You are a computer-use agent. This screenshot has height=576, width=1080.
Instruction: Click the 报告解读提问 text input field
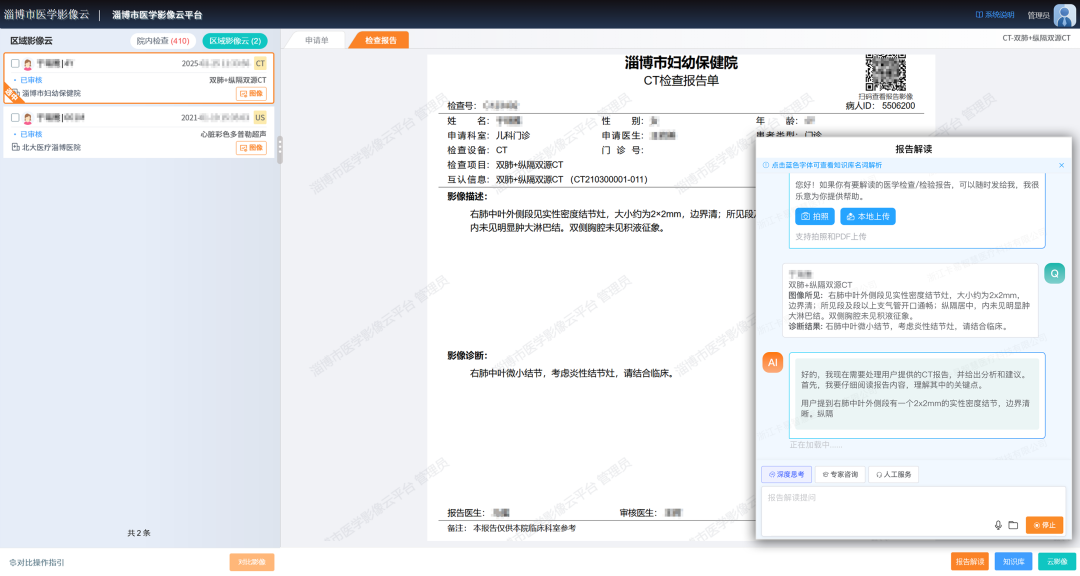coord(870,498)
